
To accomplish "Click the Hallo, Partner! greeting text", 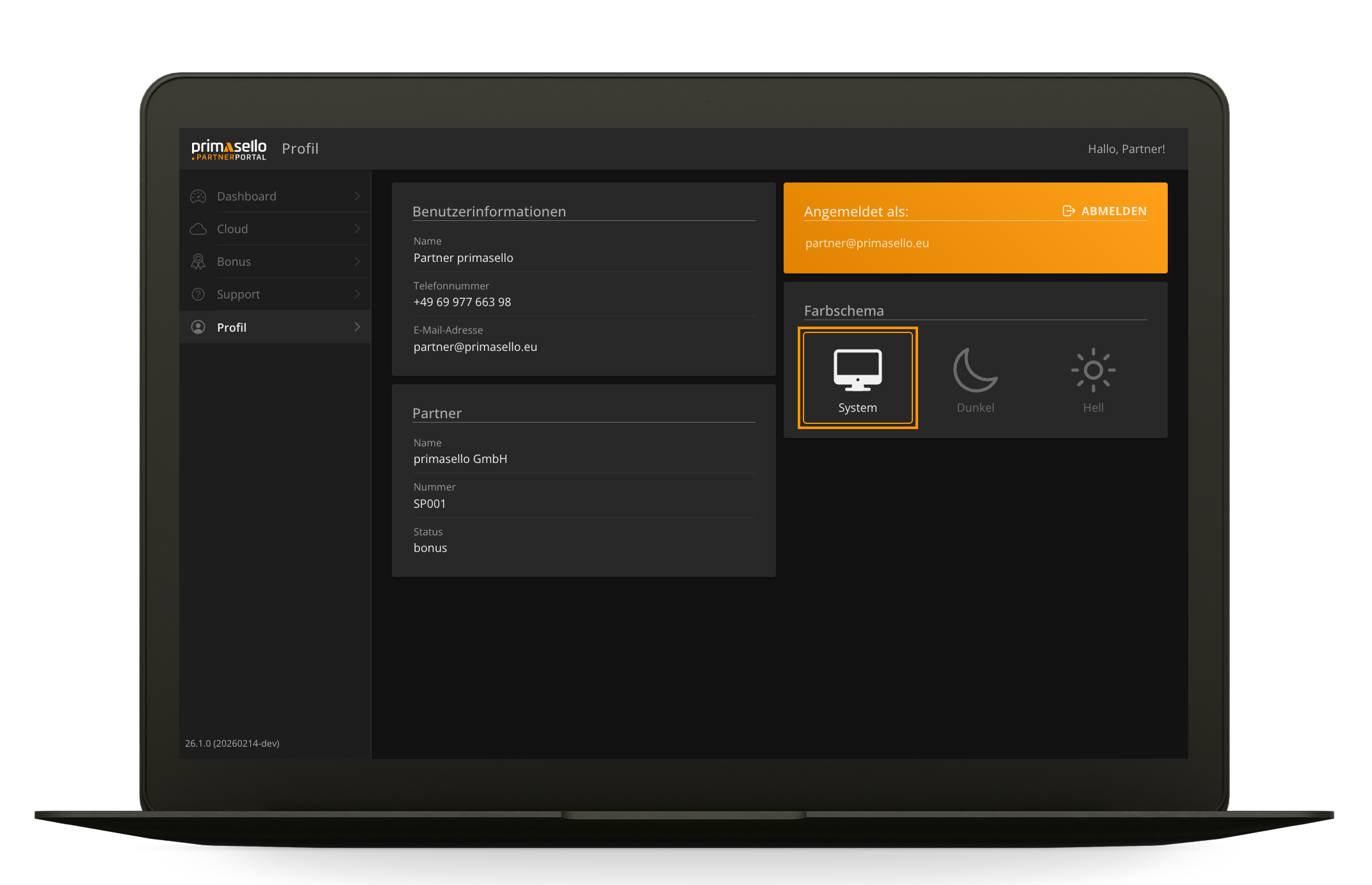I will click(x=1126, y=149).
